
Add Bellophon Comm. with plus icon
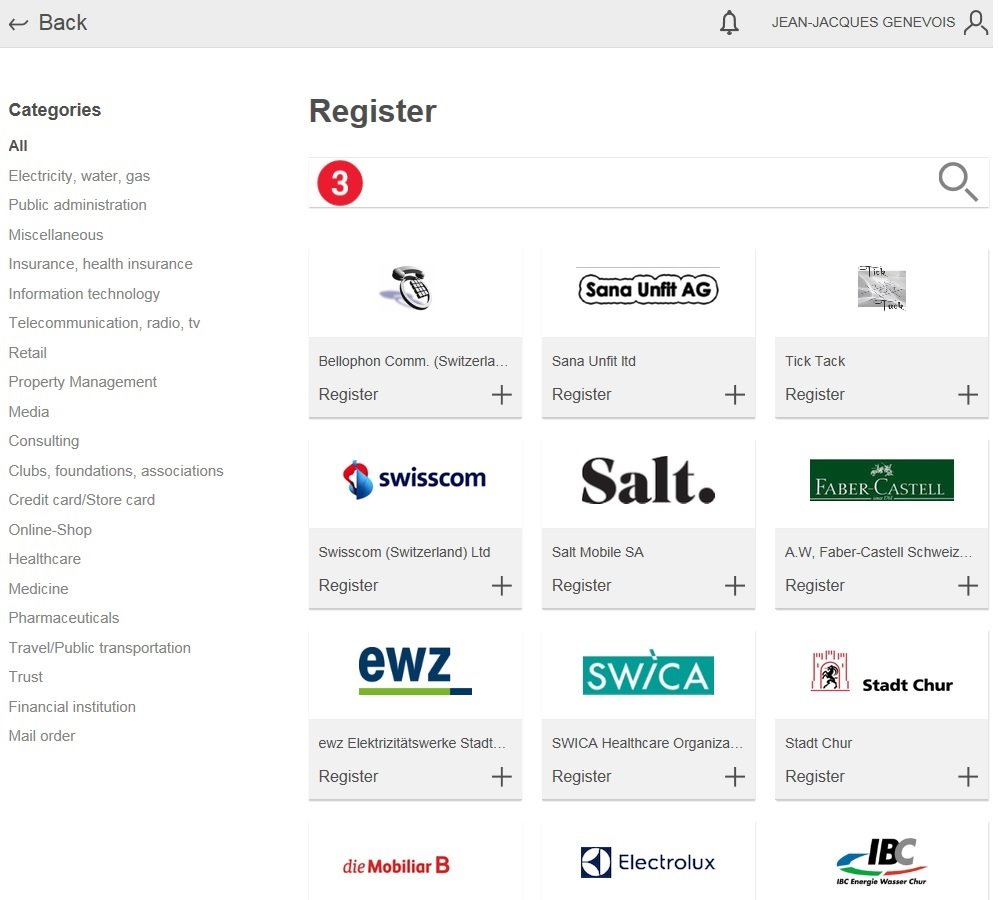pos(501,395)
